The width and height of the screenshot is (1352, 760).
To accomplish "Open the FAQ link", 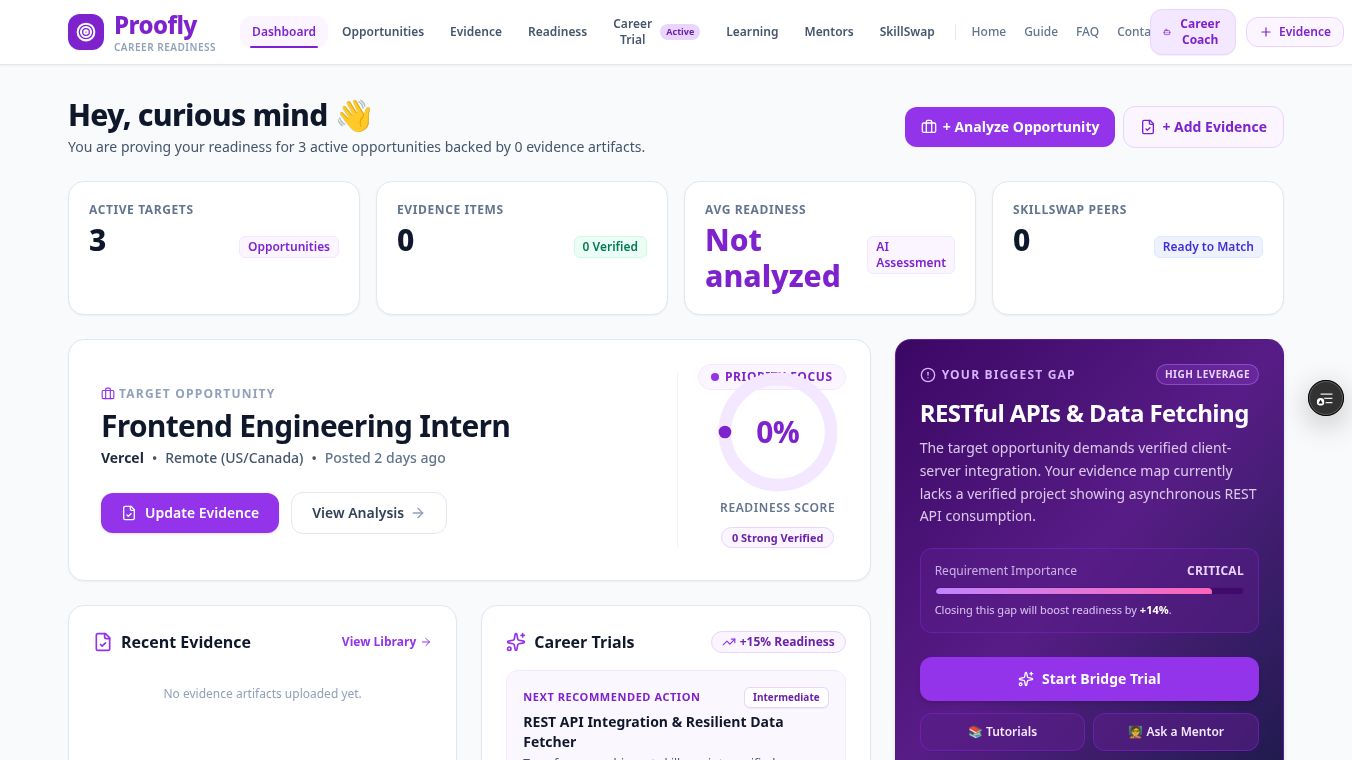I will (x=1087, y=32).
